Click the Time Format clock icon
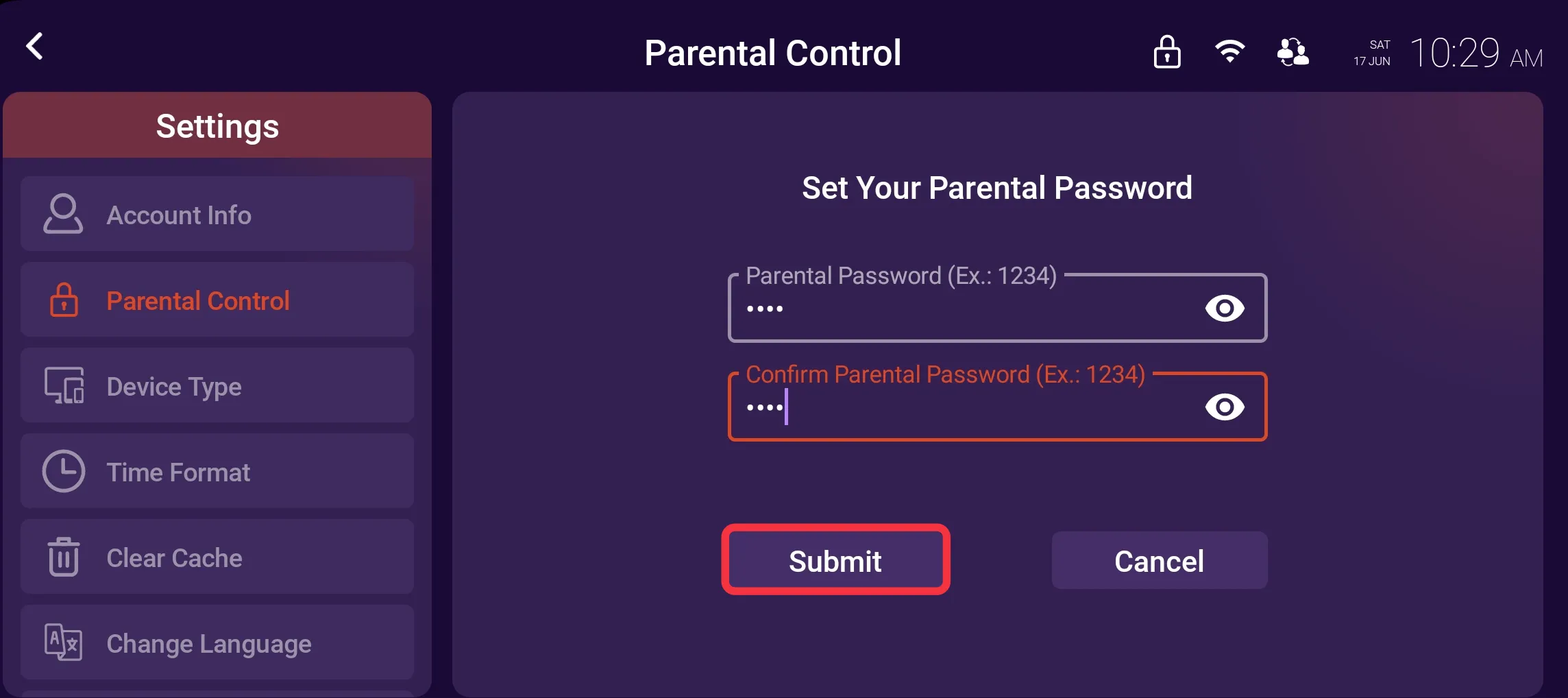Image resolution: width=1568 pixels, height=698 pixels. (x=64, y=471)
